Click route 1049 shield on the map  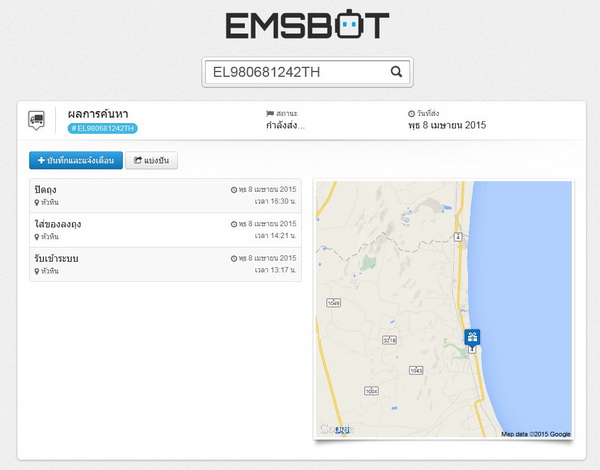click(333, 303)
